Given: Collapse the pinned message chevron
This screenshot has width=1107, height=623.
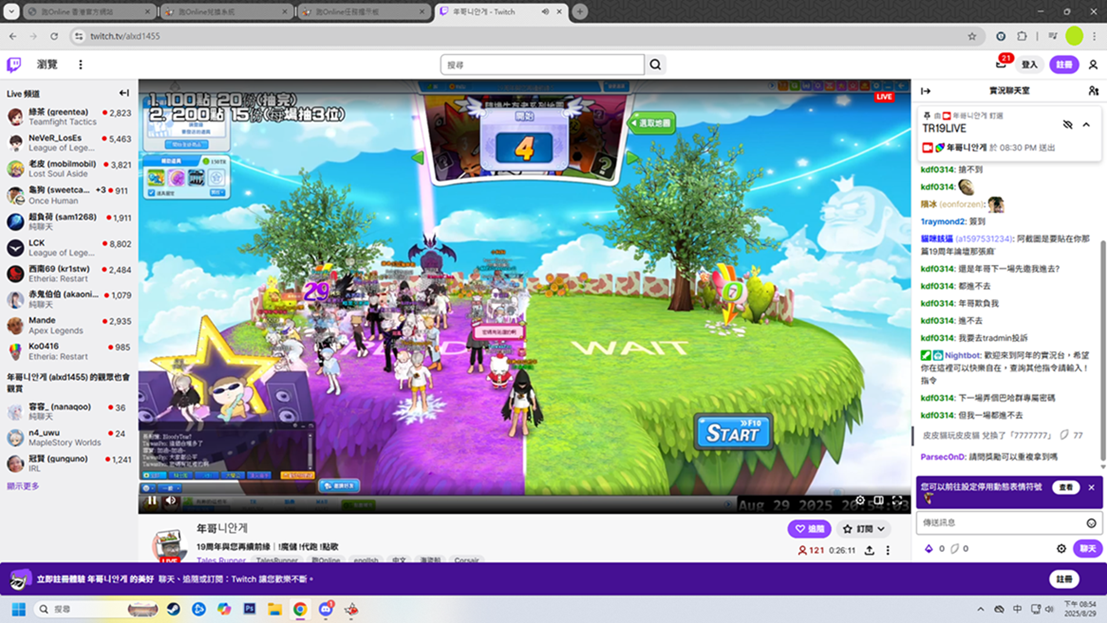Looking at the screenshot, I should (x=1086, y=125).
